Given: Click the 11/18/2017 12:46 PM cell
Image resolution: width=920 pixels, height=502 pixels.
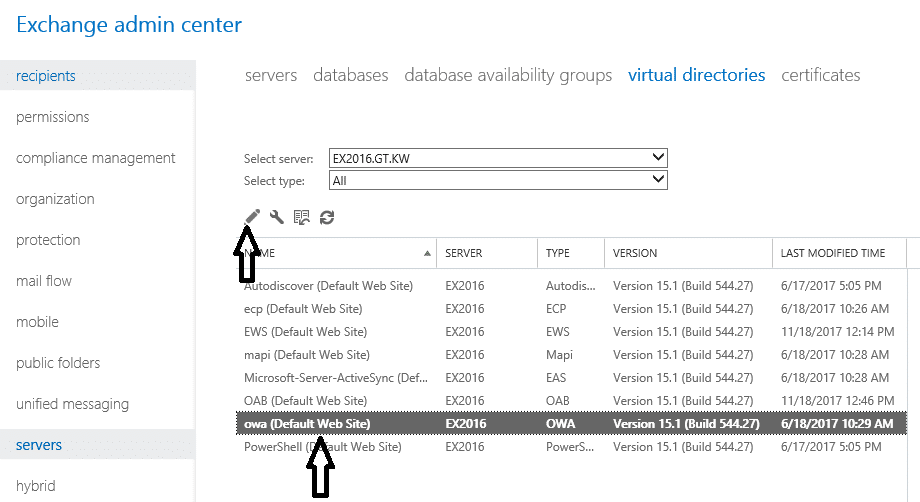Looking at the screenshot, I should [x=837, y=401].
